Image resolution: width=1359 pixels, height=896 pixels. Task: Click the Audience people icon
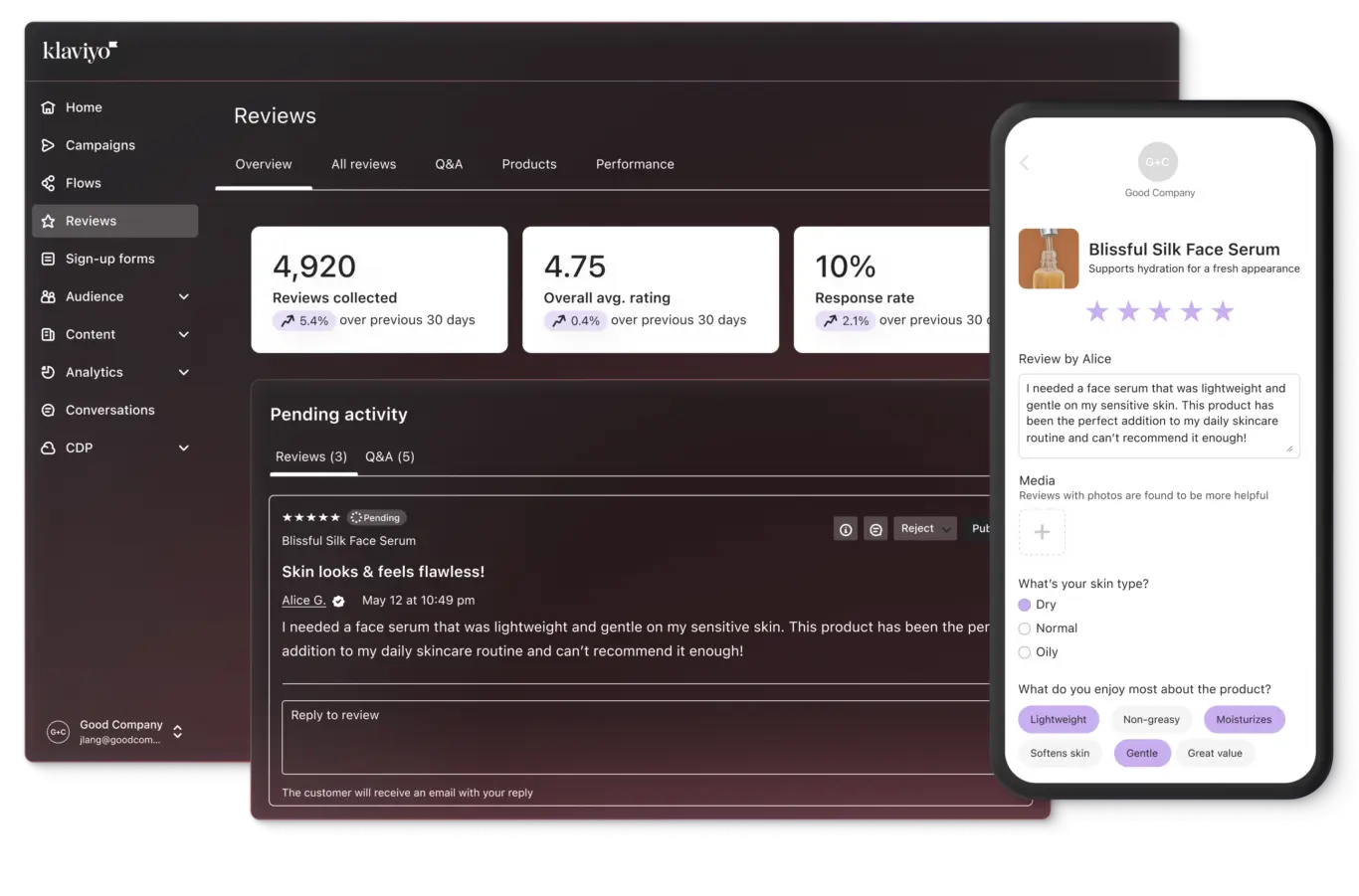(48, 296)
